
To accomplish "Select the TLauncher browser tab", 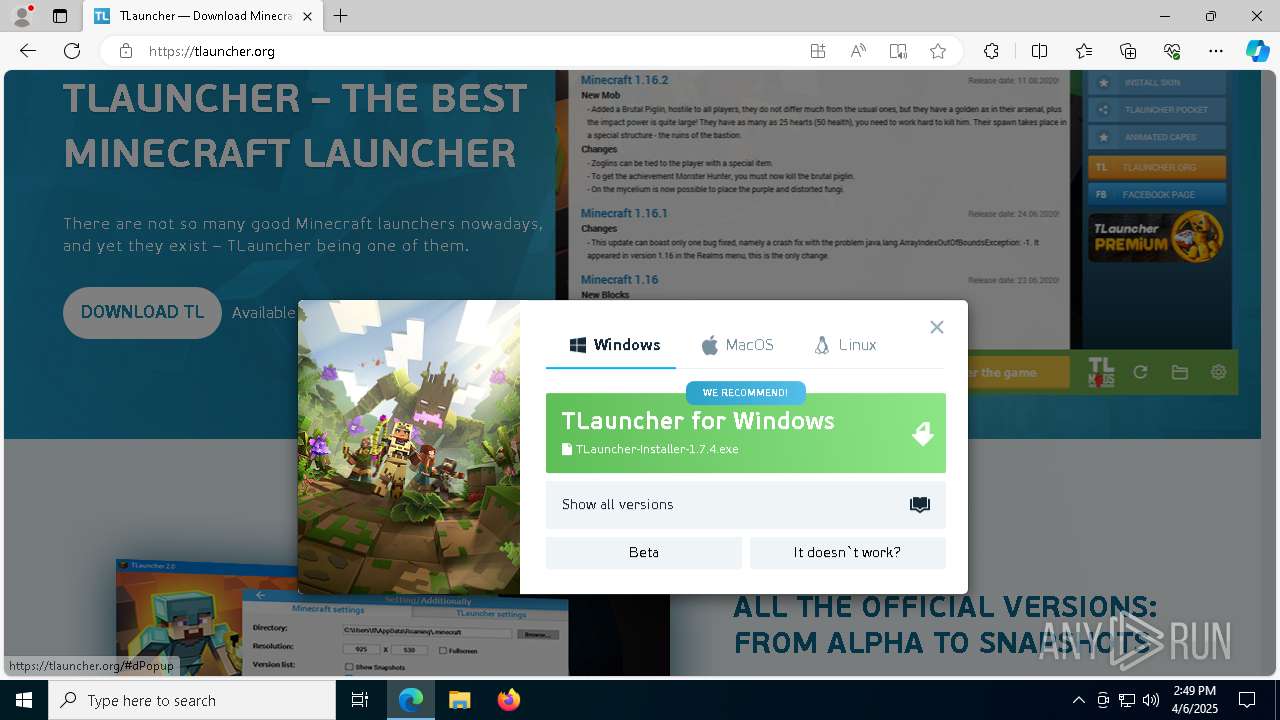I will (x=203, y=16).
